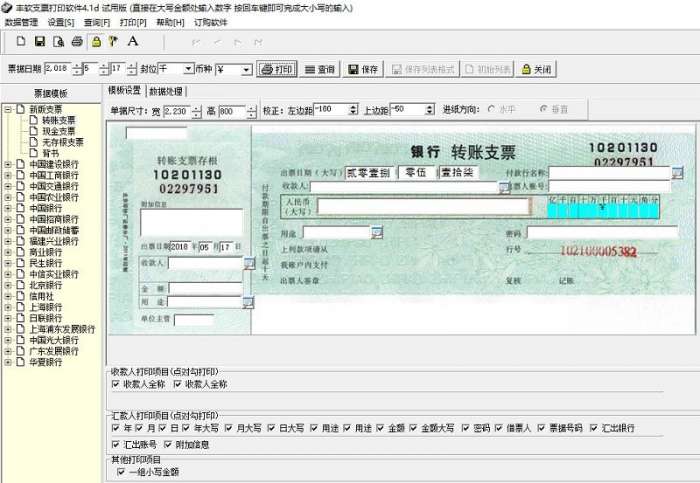Image resolution: width=700 pixels, height=483 pixels.
Task: Open payee lookup icon on cheque stub
Action: [x=249, y=263]
